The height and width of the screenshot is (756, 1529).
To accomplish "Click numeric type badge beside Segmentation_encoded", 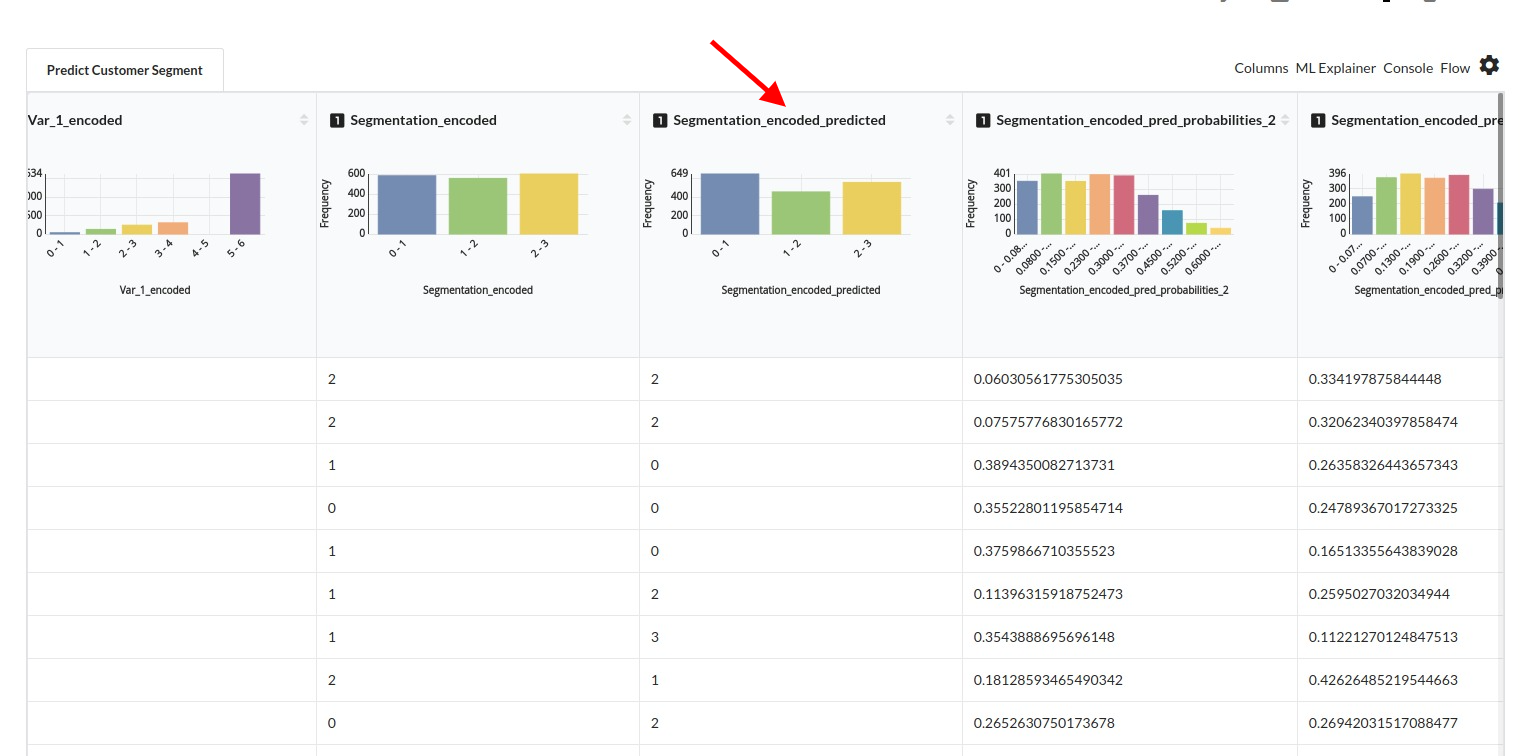I will (337, 120).
